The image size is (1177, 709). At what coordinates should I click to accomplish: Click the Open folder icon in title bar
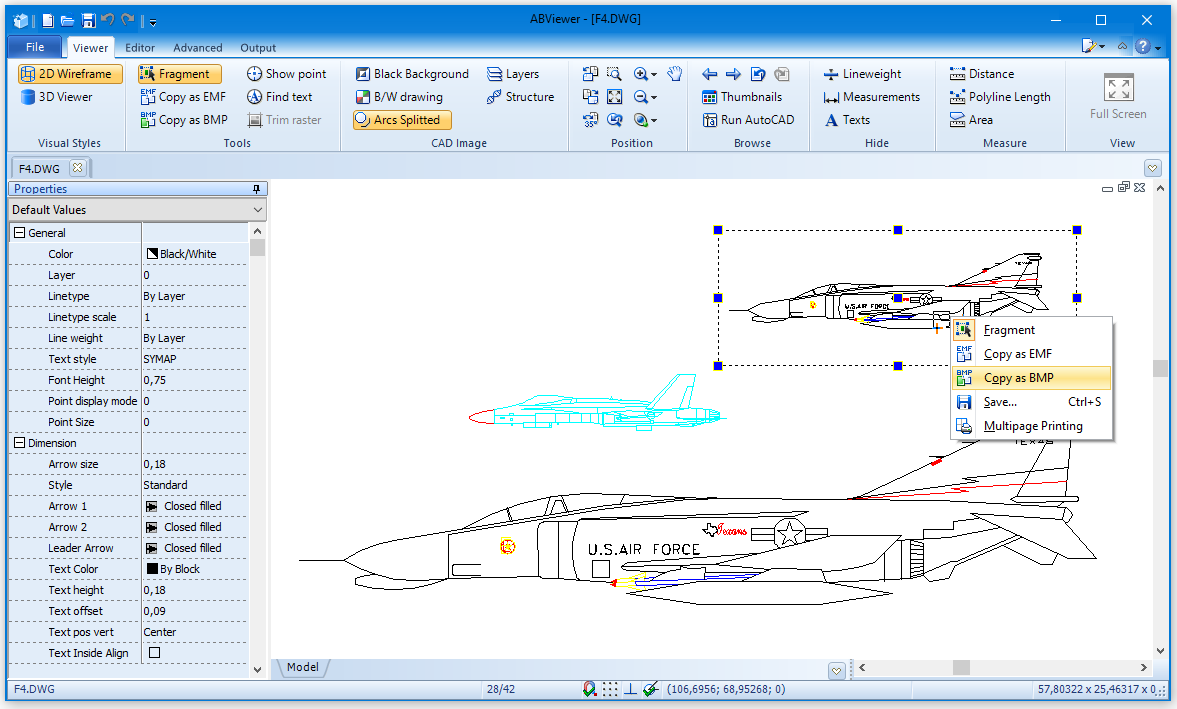click(x=68, y=21)
